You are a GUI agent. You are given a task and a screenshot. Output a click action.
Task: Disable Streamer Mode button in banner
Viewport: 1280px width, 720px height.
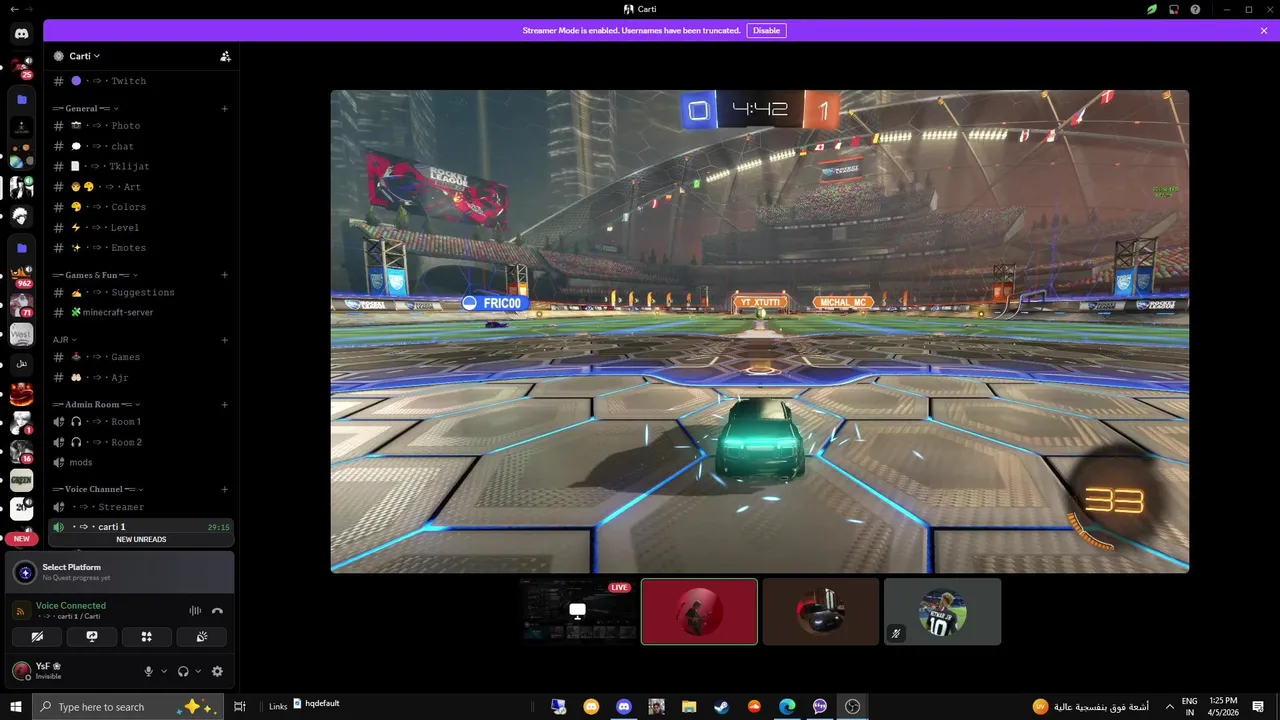click(x=766, y=31)
